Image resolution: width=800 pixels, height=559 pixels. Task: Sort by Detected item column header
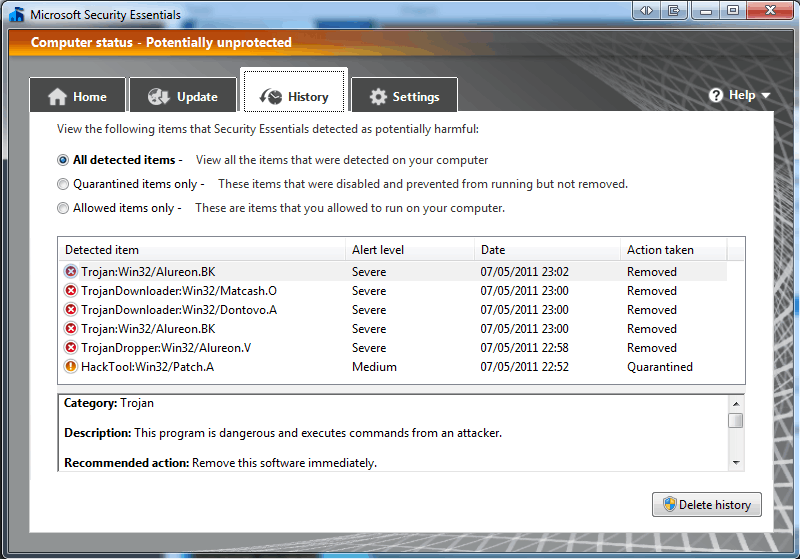(202, 250)
